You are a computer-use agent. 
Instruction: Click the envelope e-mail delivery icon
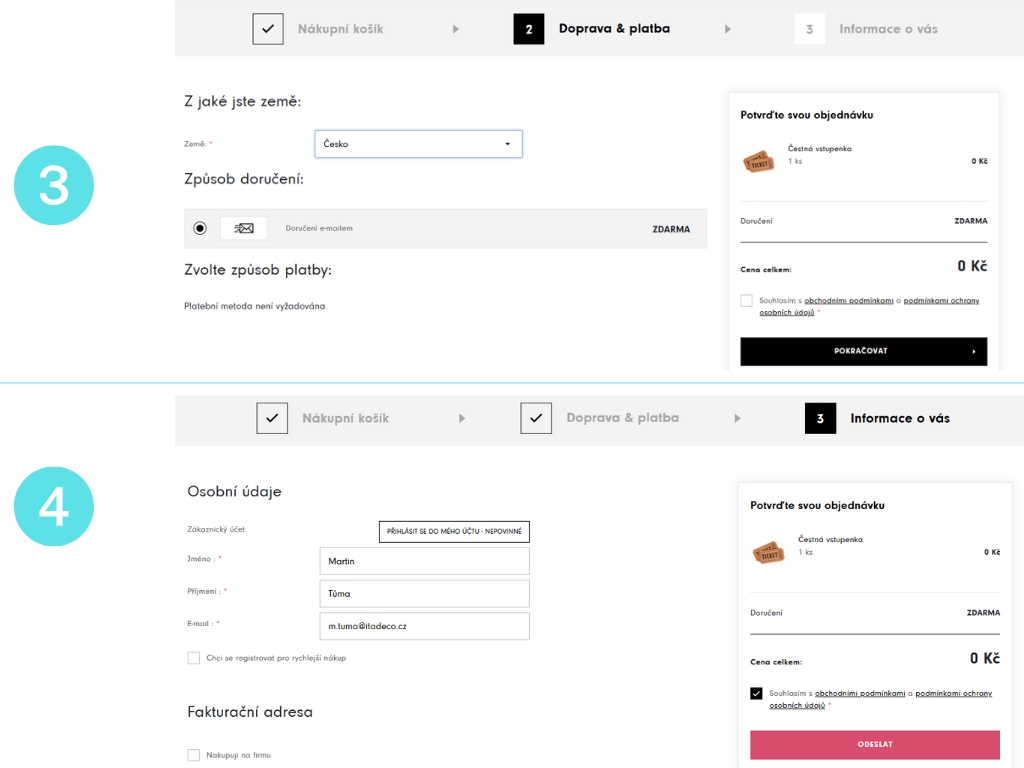[x=243, y=229]
